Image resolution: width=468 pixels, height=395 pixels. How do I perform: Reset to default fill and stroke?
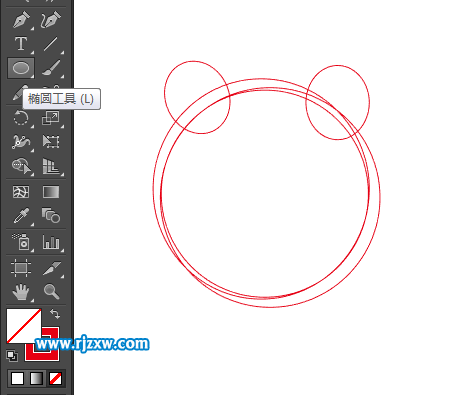[x=12, y=356]
